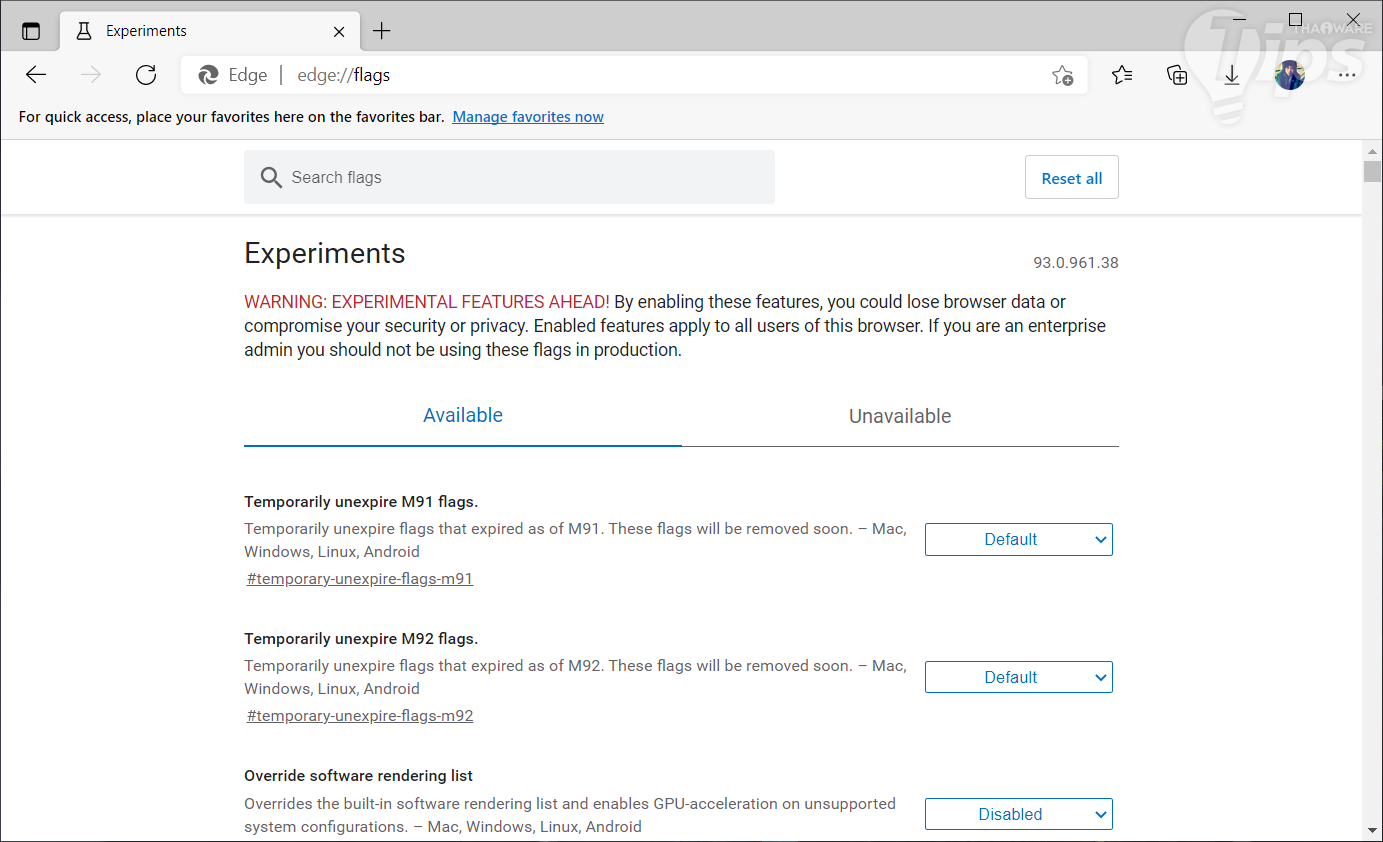Add this page to favorites star
The width and height of the screenshot is (1383, 842).
click(x=1062, y=75)
